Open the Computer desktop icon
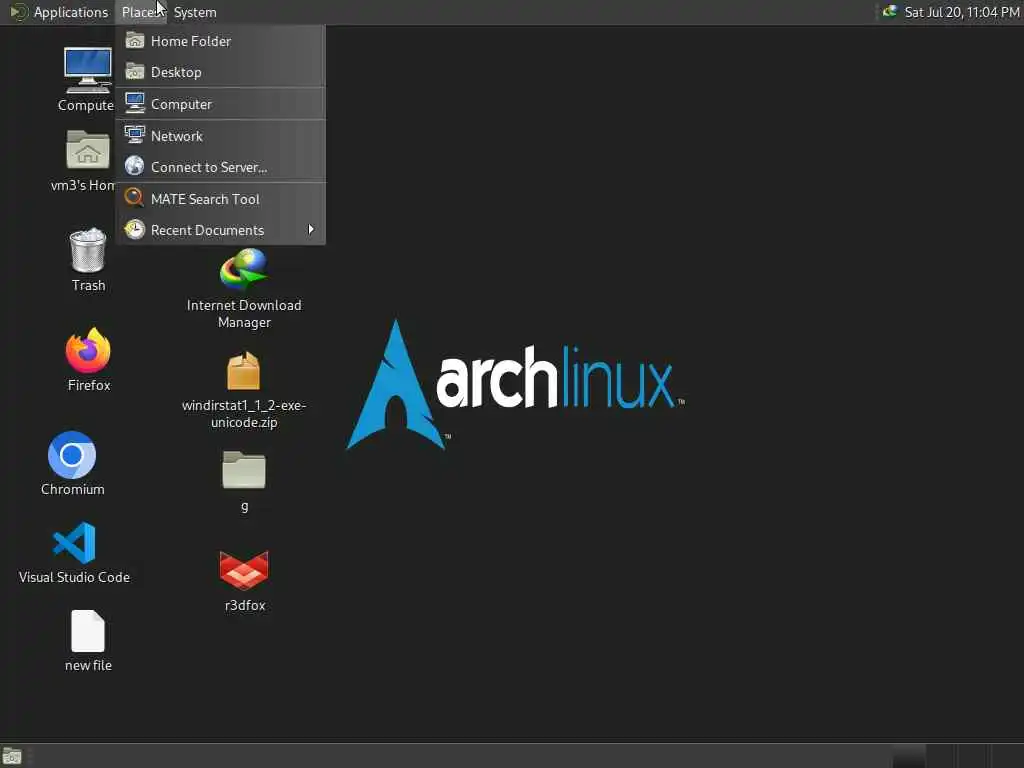 pyautogui.click(x=88, y=71)
